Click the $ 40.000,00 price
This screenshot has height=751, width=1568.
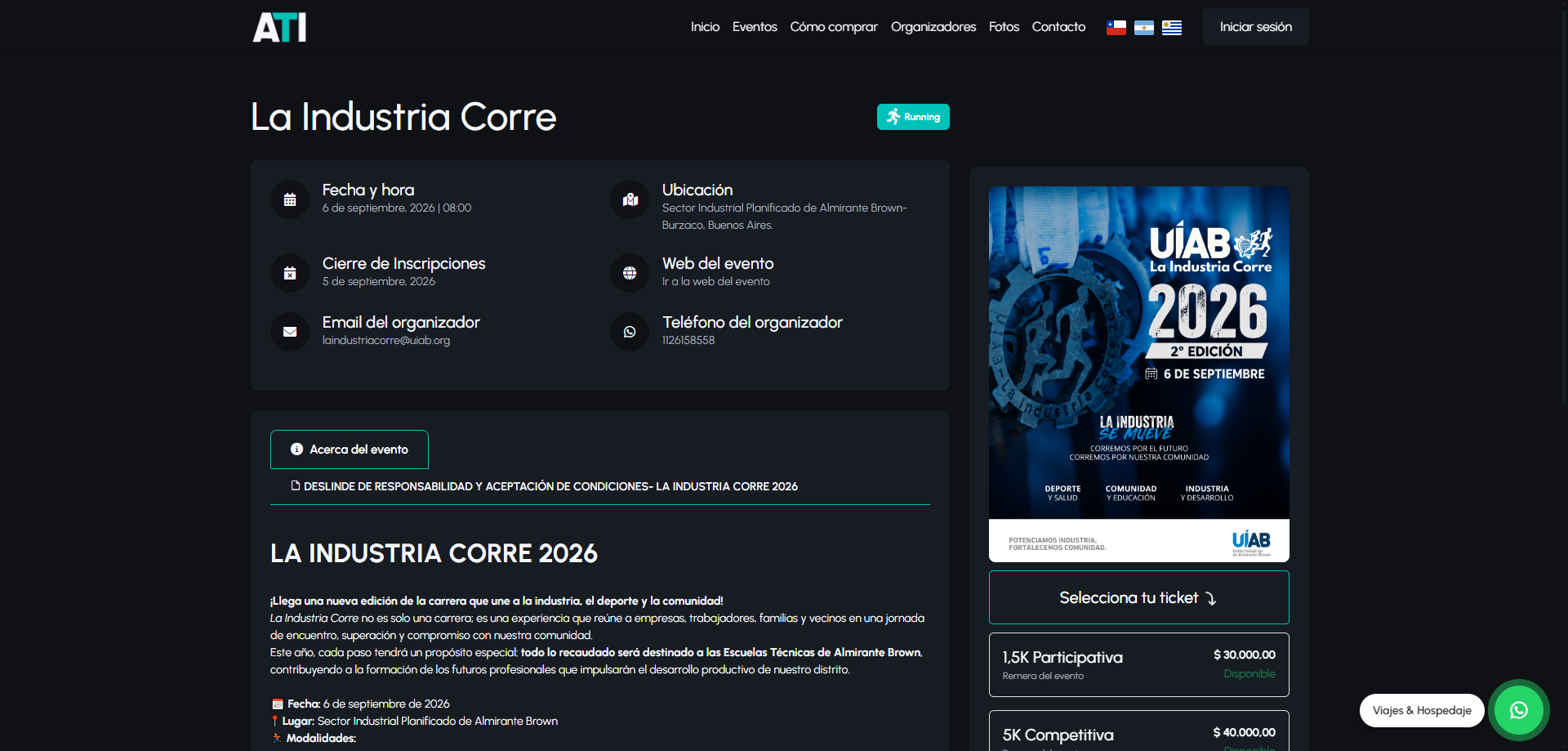click(x=1244, y=732)
